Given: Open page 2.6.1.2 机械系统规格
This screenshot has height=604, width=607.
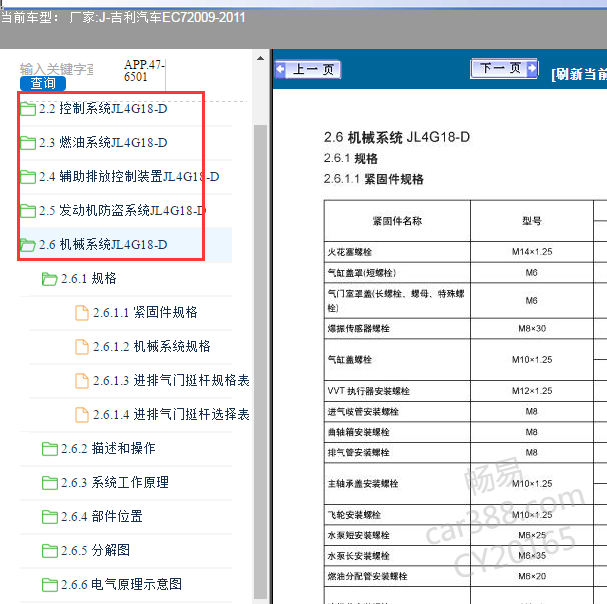Looking at the screenshot, I should coord(152,347).
